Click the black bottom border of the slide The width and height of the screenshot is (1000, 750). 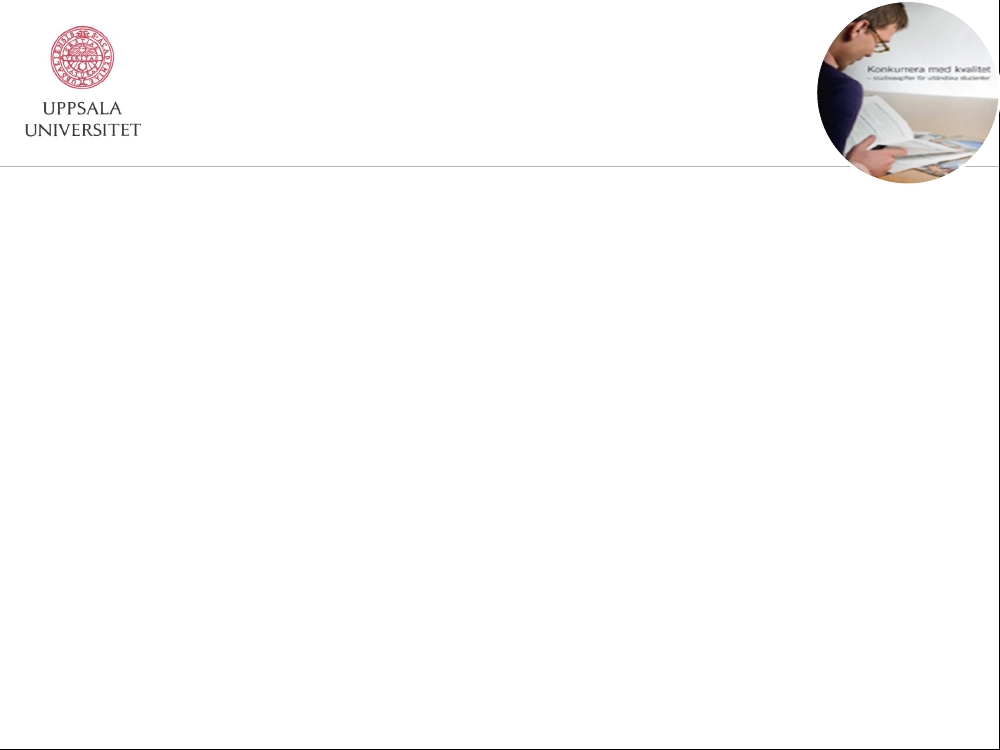[x=499, y=749]
